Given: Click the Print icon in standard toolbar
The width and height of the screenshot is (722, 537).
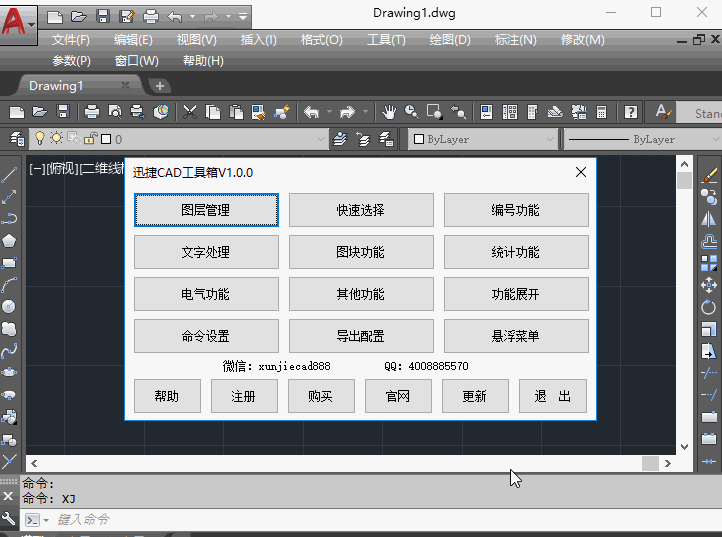Looking at the screenshot, I should (x=92, y=112).
